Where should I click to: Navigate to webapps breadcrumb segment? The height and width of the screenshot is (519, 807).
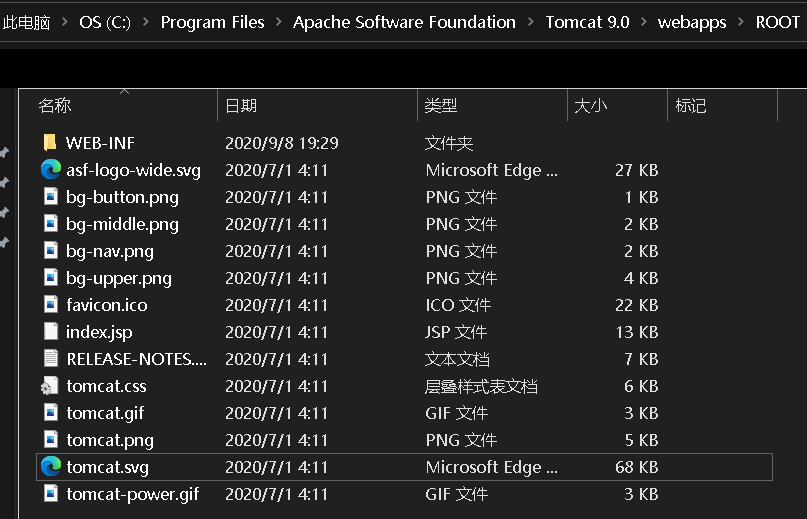click(692, 22)
